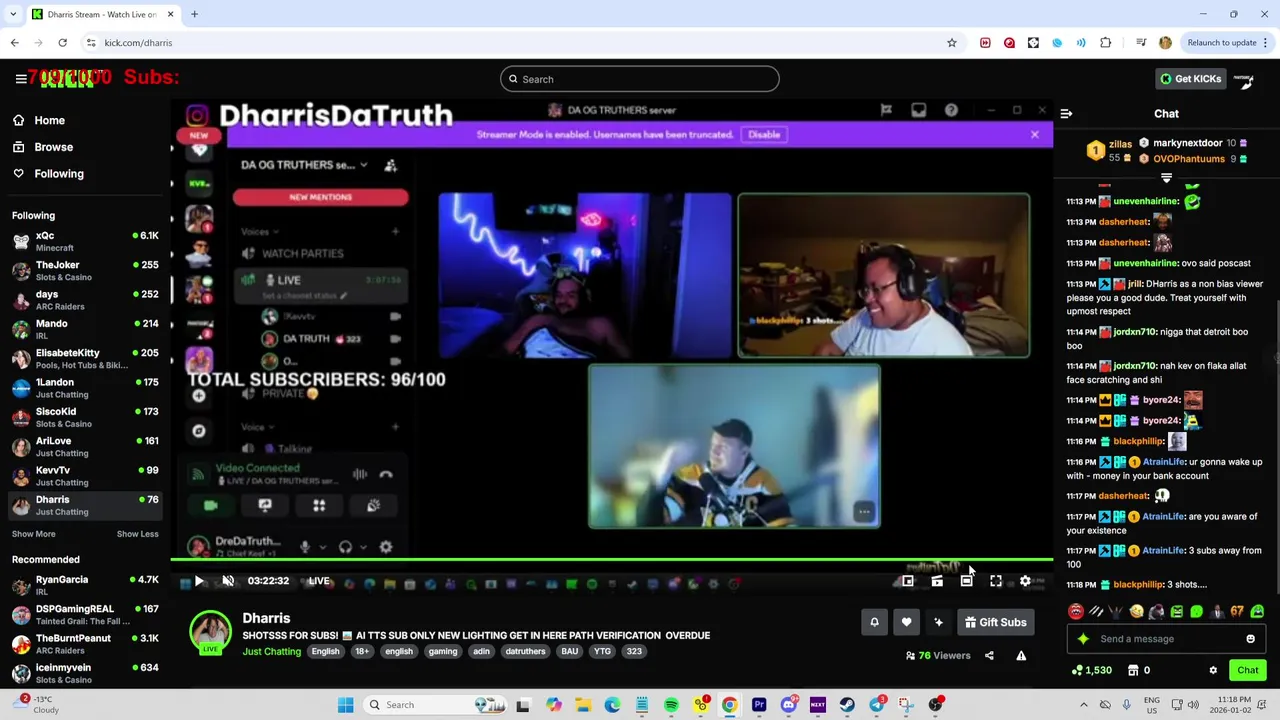The image size is (1280, 720).
Task: Open the BSPGamingREAL recommended channel
Action: click(85, 614)
